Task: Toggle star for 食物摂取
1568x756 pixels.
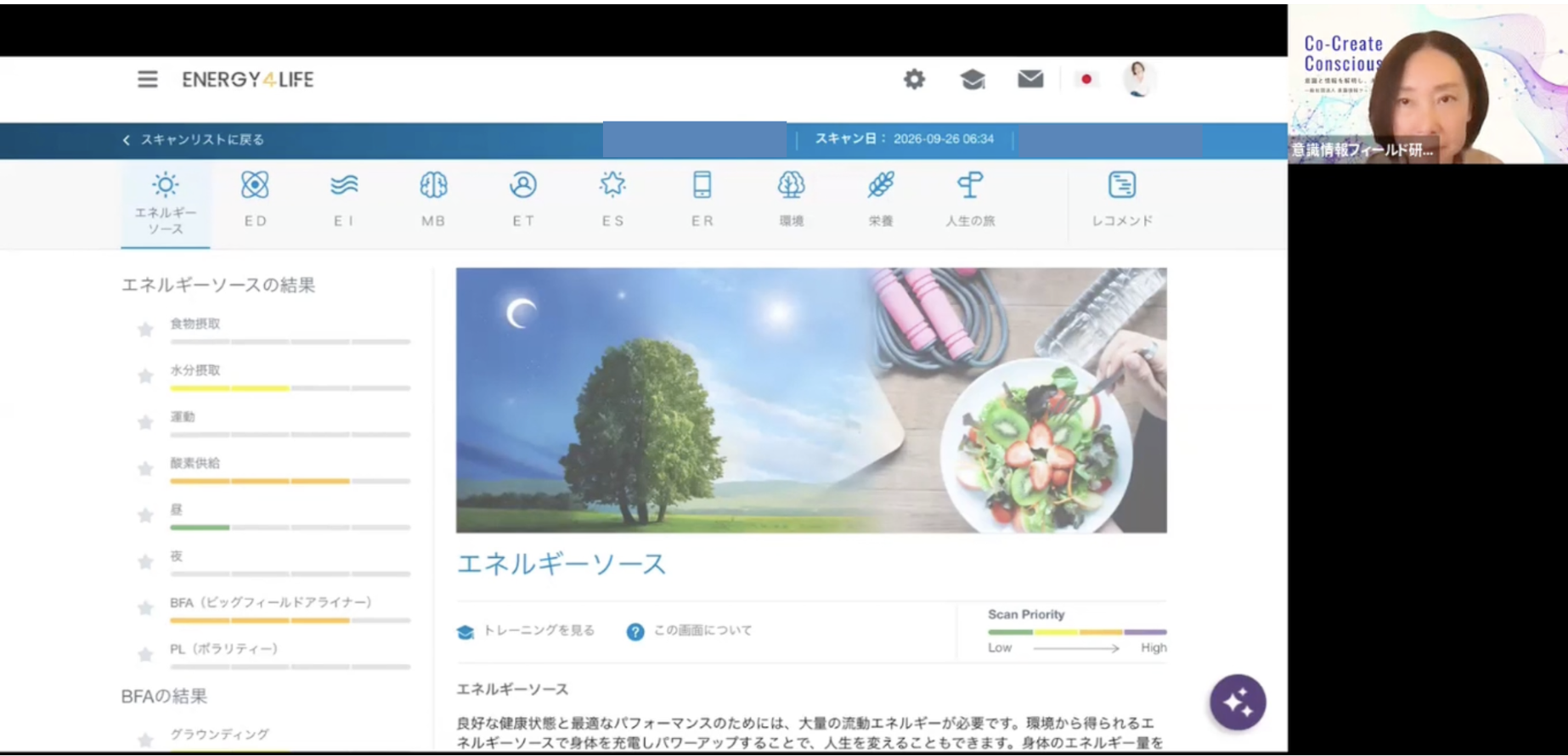Action: pos(145,330)
